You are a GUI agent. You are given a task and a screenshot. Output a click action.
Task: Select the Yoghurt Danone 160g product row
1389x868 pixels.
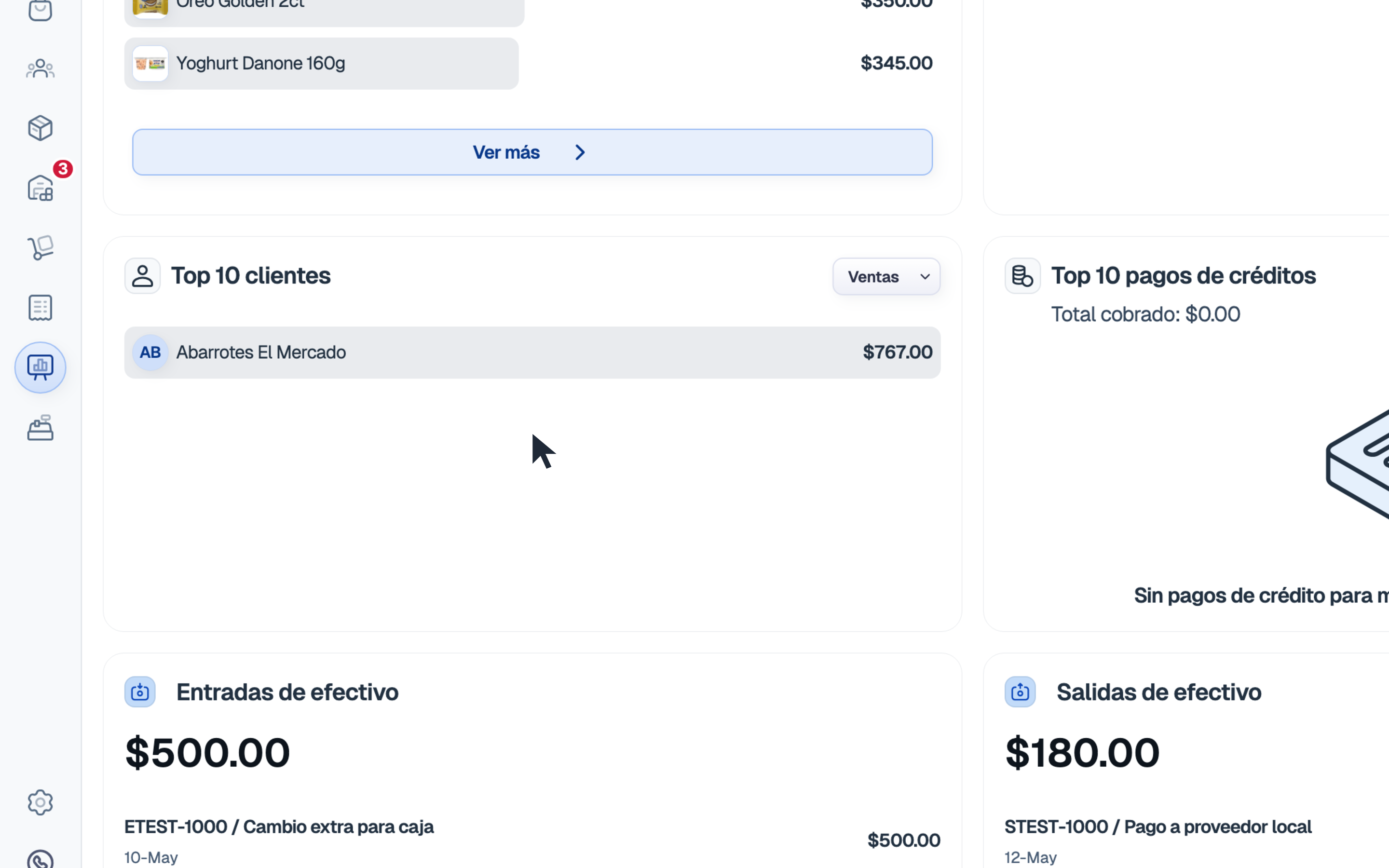(x=321, y=63)
